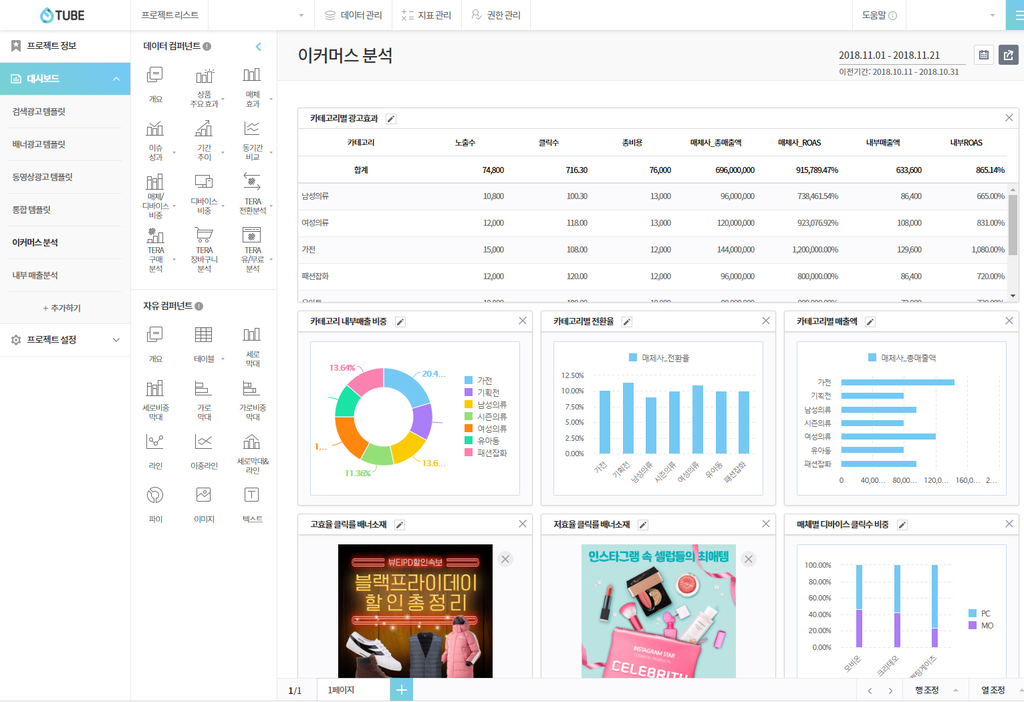Add the 가로비중 막대 chart component
Image resolution: width=1024 pixels, height=702 pixels.
click(x=252, y=400)
